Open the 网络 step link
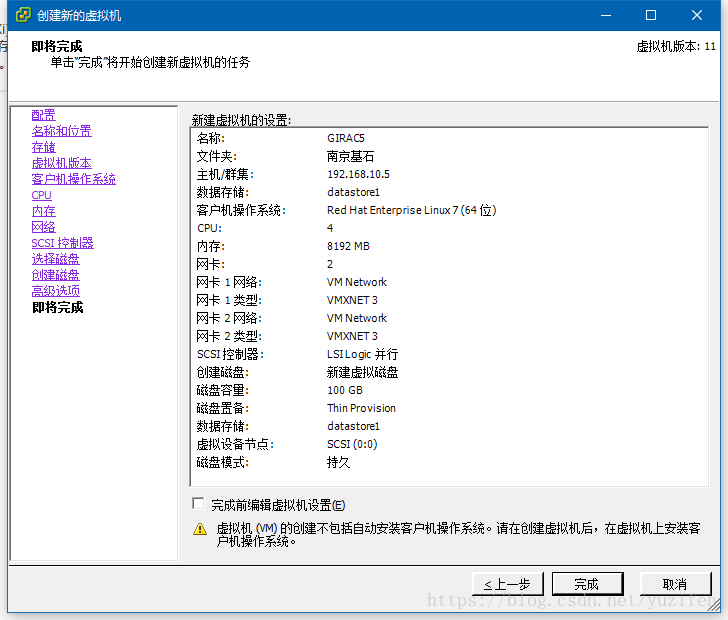This screenshot has width=728, height=620. coord(44,227)
